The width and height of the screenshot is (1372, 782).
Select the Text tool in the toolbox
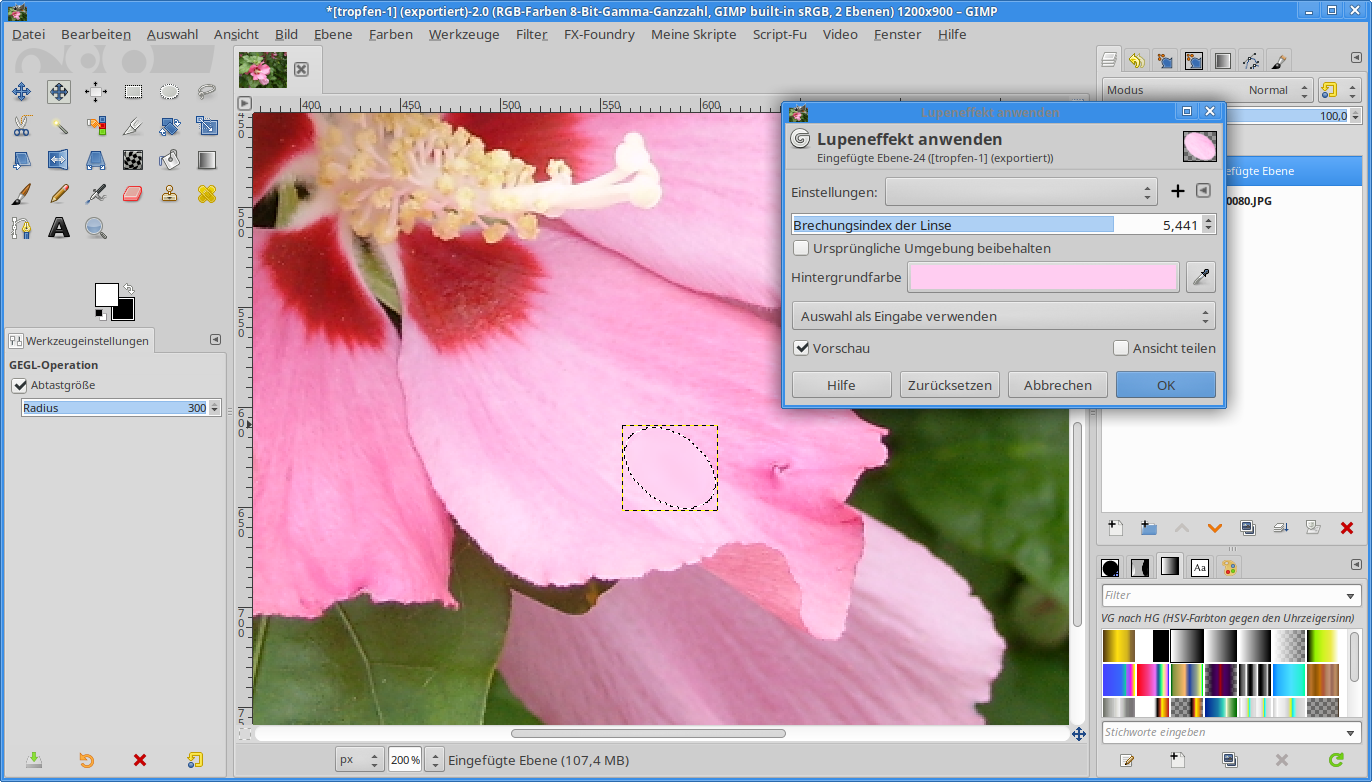point(59,228)
